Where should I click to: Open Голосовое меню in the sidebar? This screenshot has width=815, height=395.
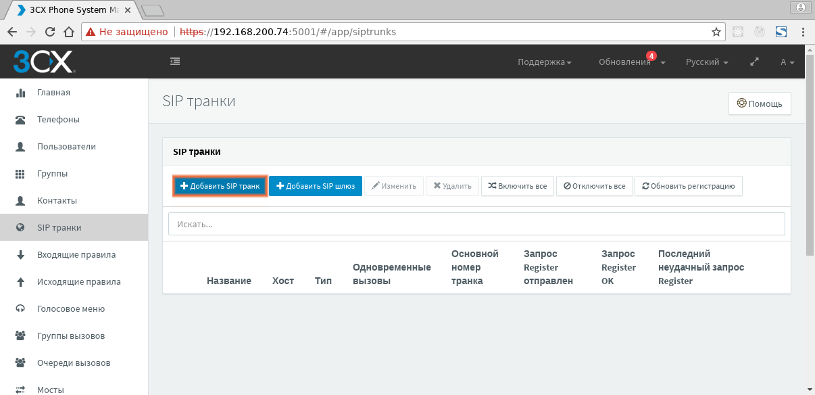pos(74,309)
